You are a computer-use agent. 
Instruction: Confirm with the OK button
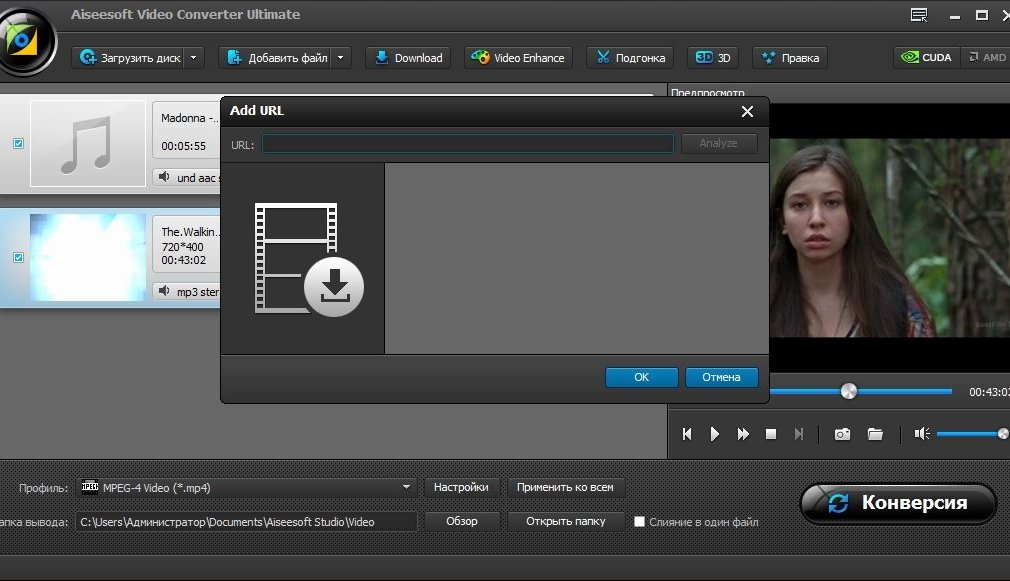coord(642,377)
